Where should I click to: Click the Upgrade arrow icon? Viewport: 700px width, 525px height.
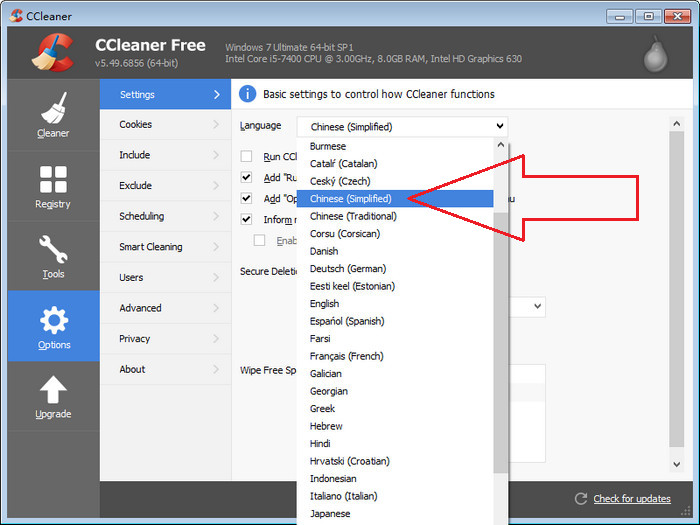[53, 389]
